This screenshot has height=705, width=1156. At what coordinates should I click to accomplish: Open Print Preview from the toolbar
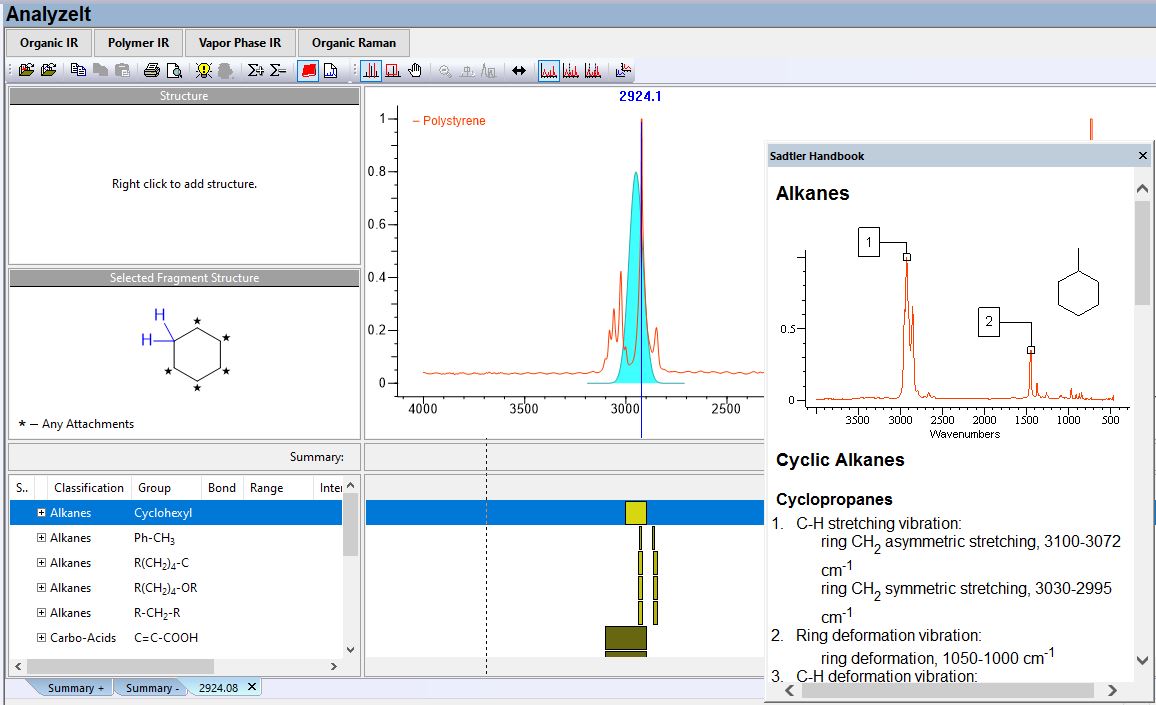pos(174,71)
